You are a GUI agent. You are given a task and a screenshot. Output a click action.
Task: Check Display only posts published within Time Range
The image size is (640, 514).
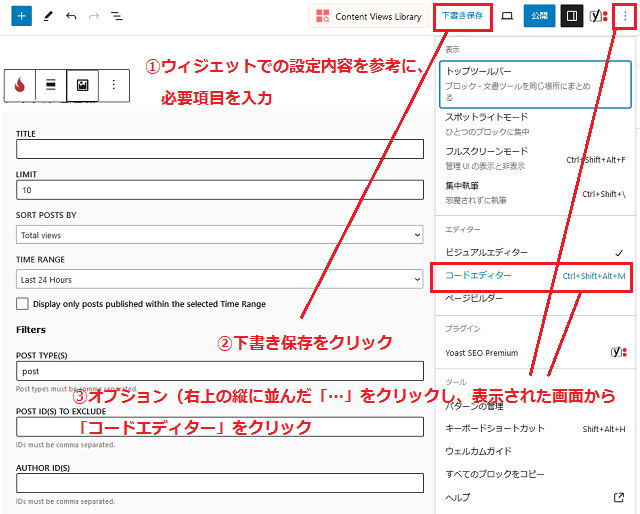22,304
